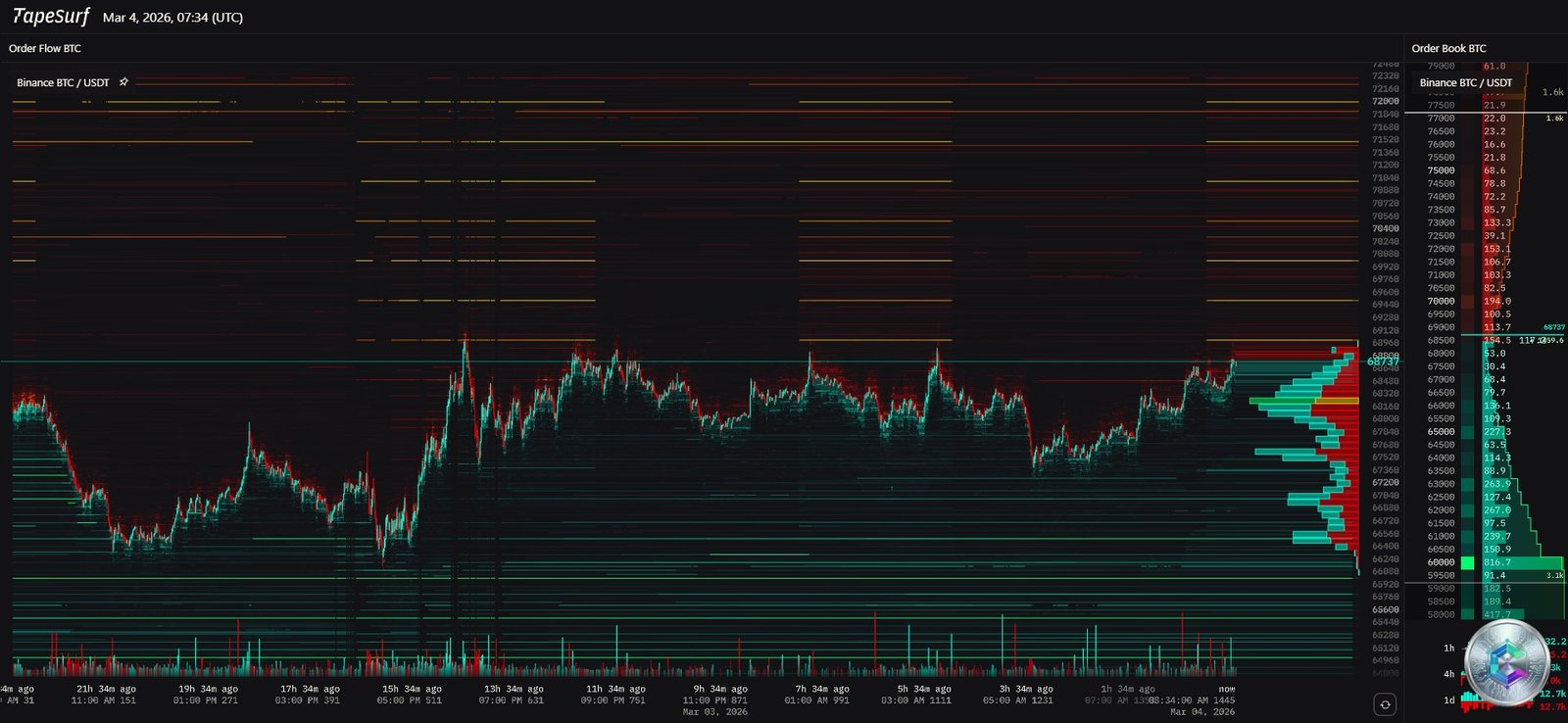Click the 67200 label on the chart price axis

point(1385,482)
